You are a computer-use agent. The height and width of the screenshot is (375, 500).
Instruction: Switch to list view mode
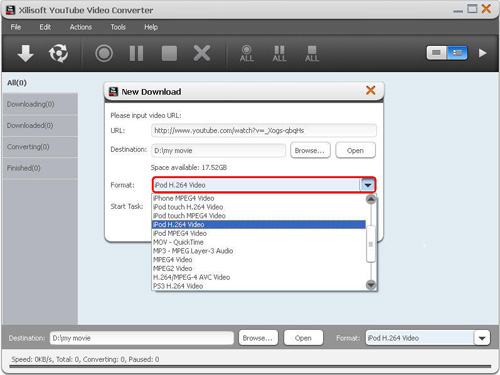tap(457, 53)
